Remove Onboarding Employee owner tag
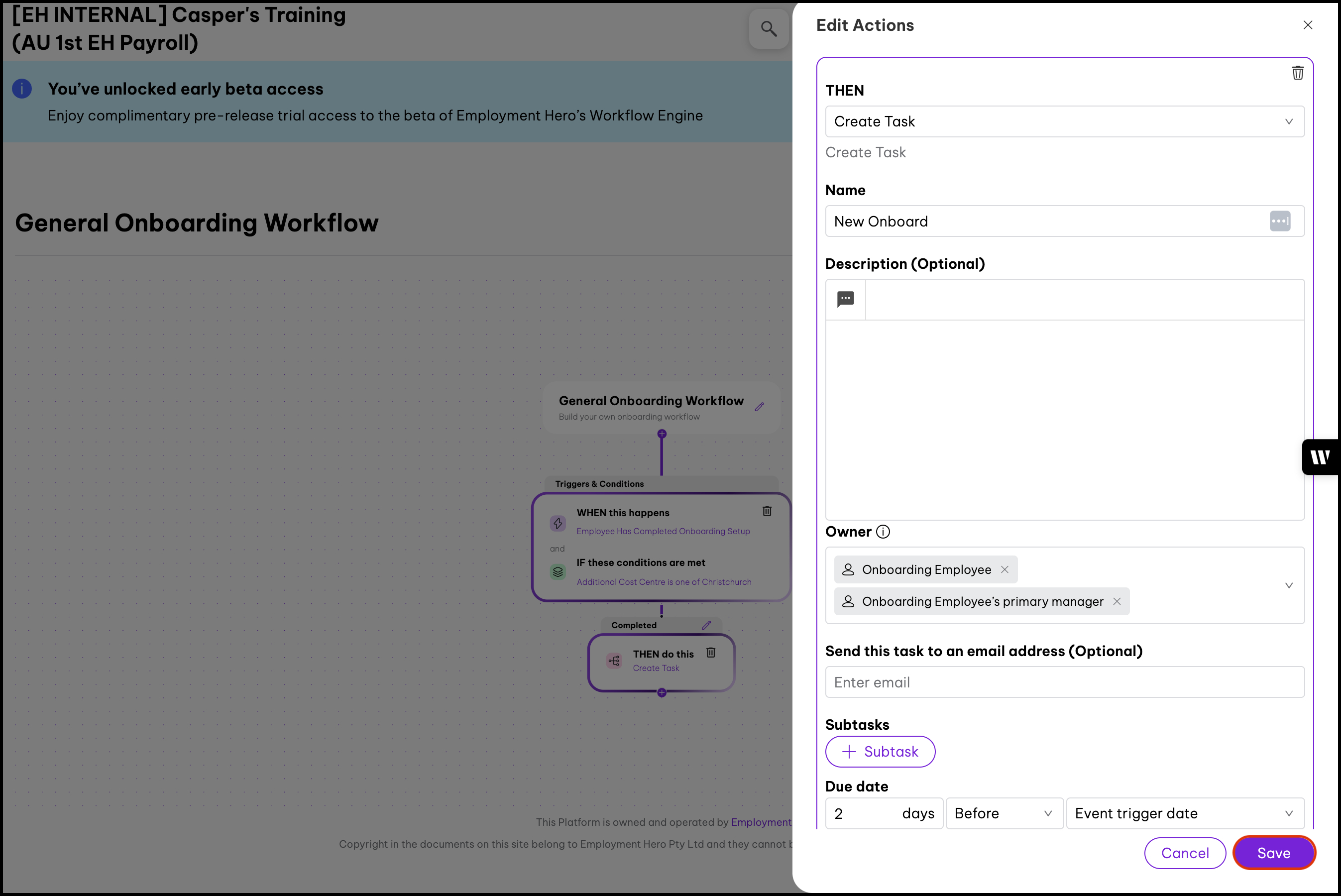The width and height of the screenshot is (1341, 896). click(1005, 570)
